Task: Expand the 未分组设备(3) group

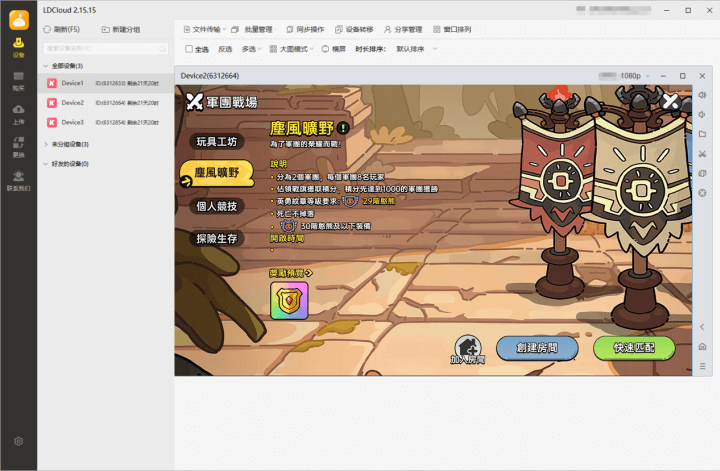Action: click(45, 144)
